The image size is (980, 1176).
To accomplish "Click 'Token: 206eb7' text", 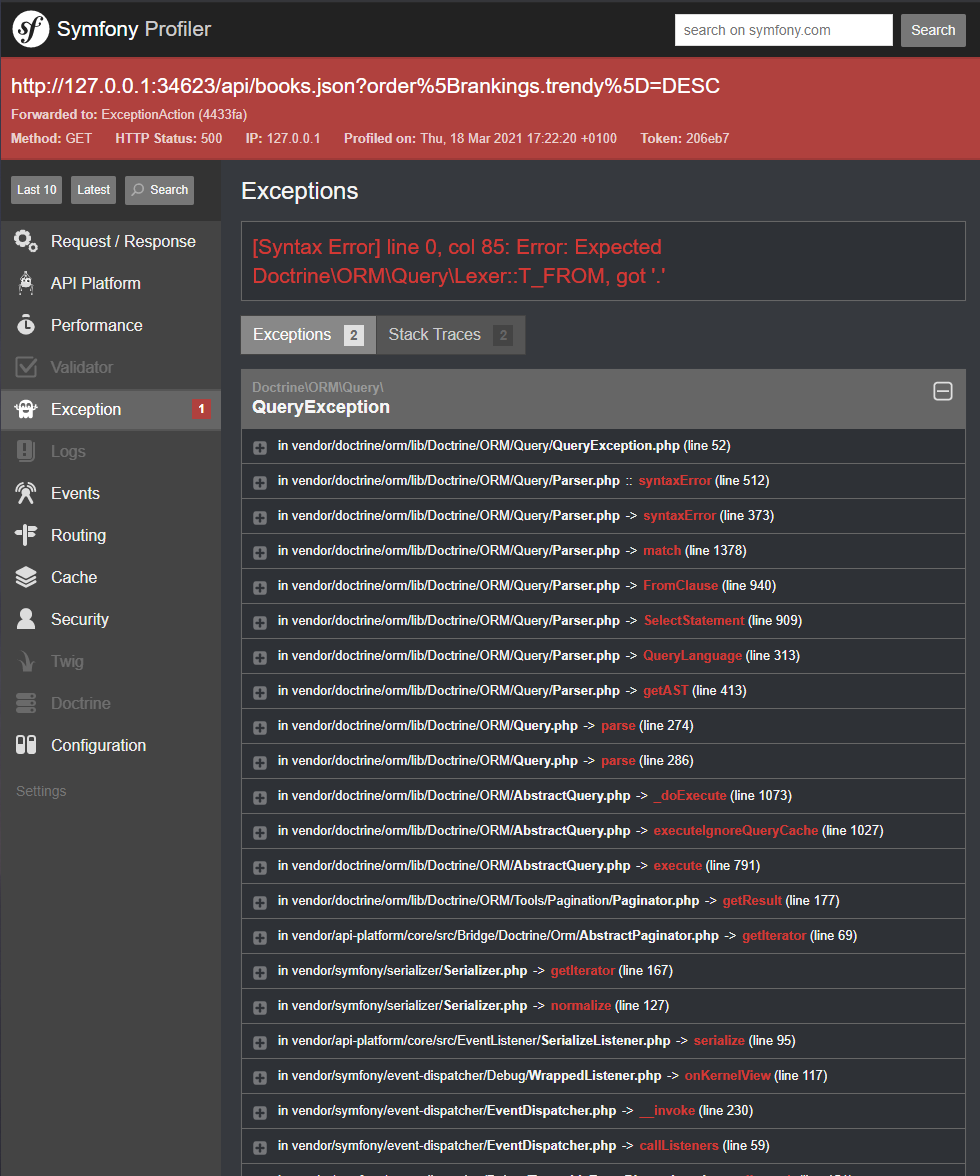I will 685,139.
